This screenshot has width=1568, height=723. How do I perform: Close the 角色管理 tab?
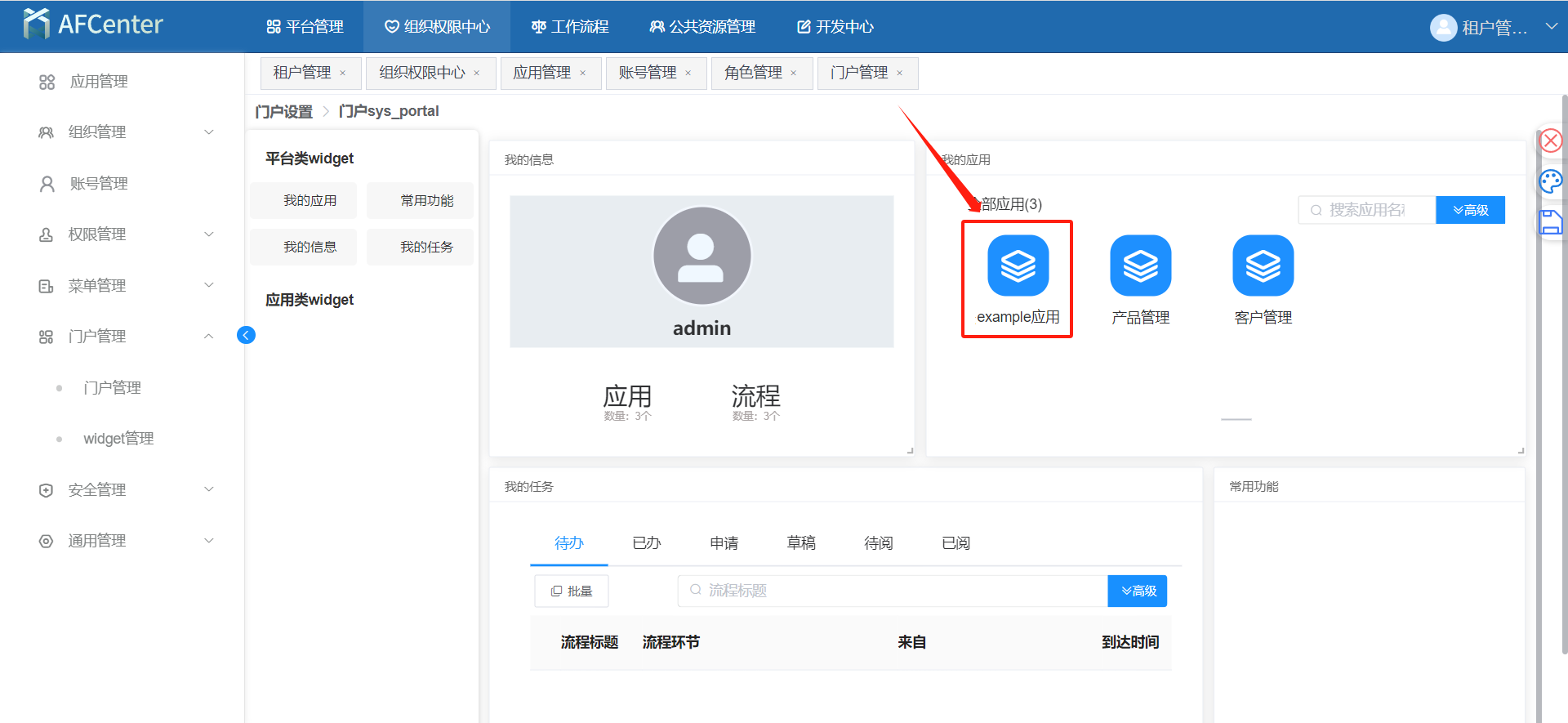[x=793, y=74]
